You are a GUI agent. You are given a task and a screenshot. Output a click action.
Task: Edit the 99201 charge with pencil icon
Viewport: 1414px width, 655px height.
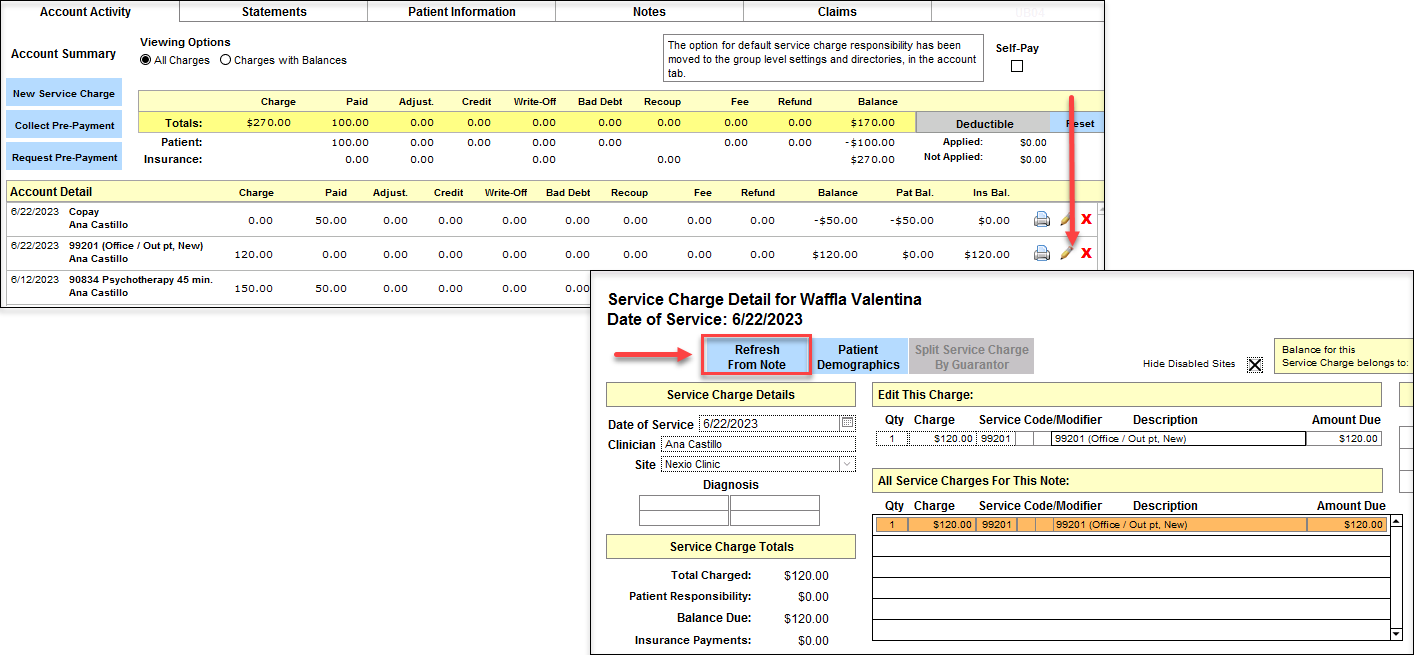tap(1067, 253)
